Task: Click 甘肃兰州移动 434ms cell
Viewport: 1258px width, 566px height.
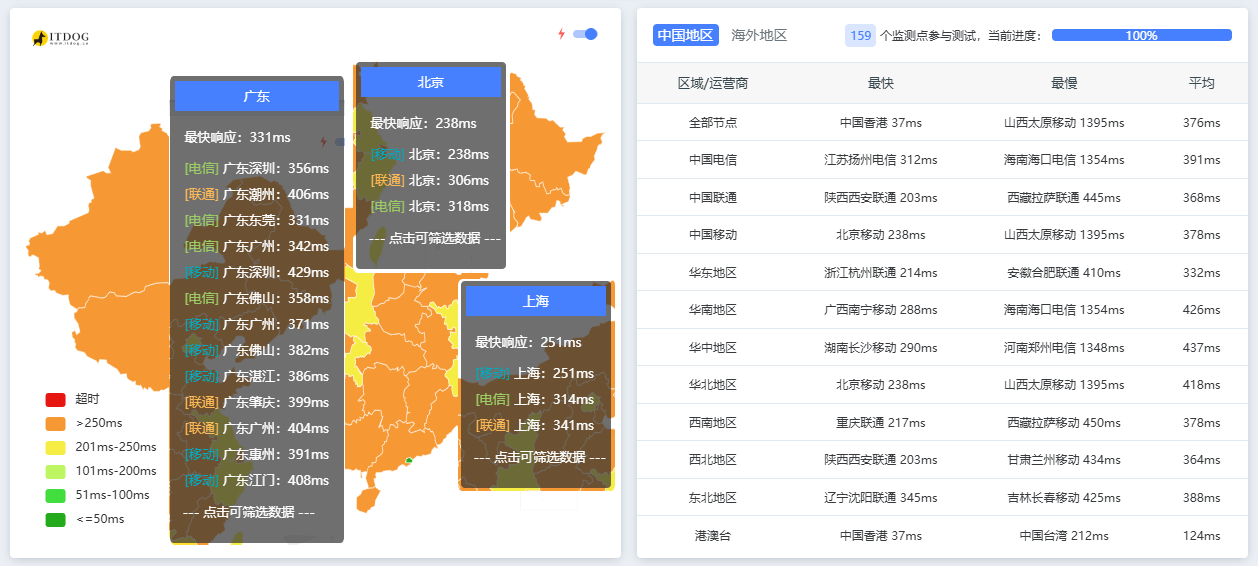Action: tap(1064, 460)
